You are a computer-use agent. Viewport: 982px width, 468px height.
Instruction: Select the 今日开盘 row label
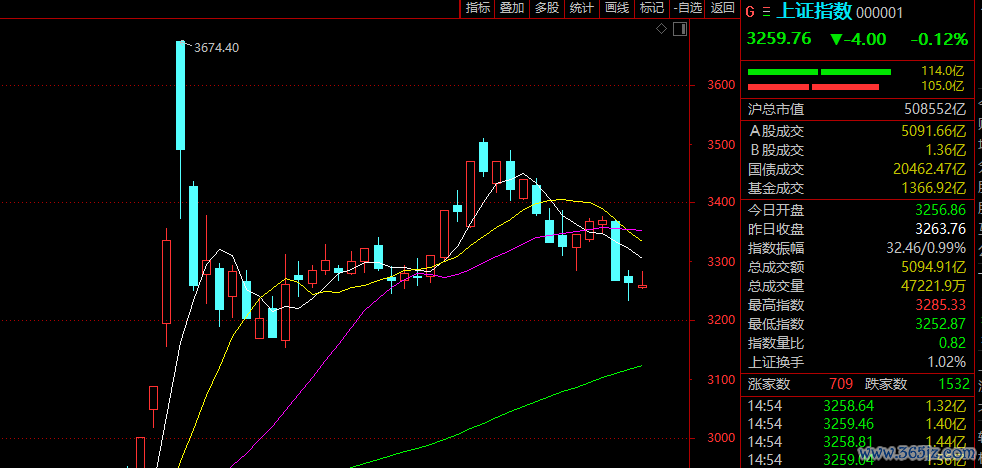pyautogui.click(x=776, y=209)
